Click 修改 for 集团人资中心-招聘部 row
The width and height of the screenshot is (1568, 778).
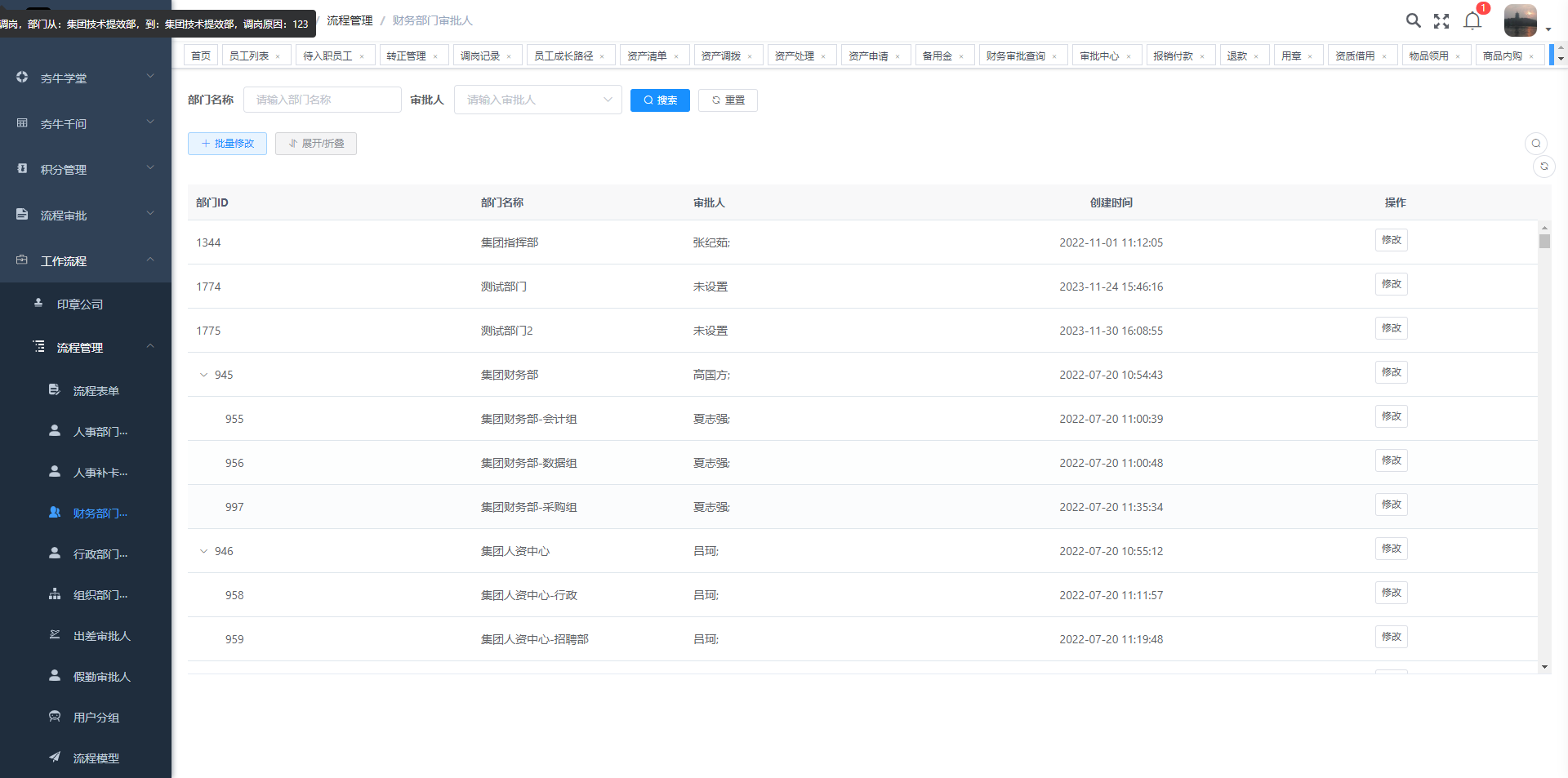click(1392, 637)
